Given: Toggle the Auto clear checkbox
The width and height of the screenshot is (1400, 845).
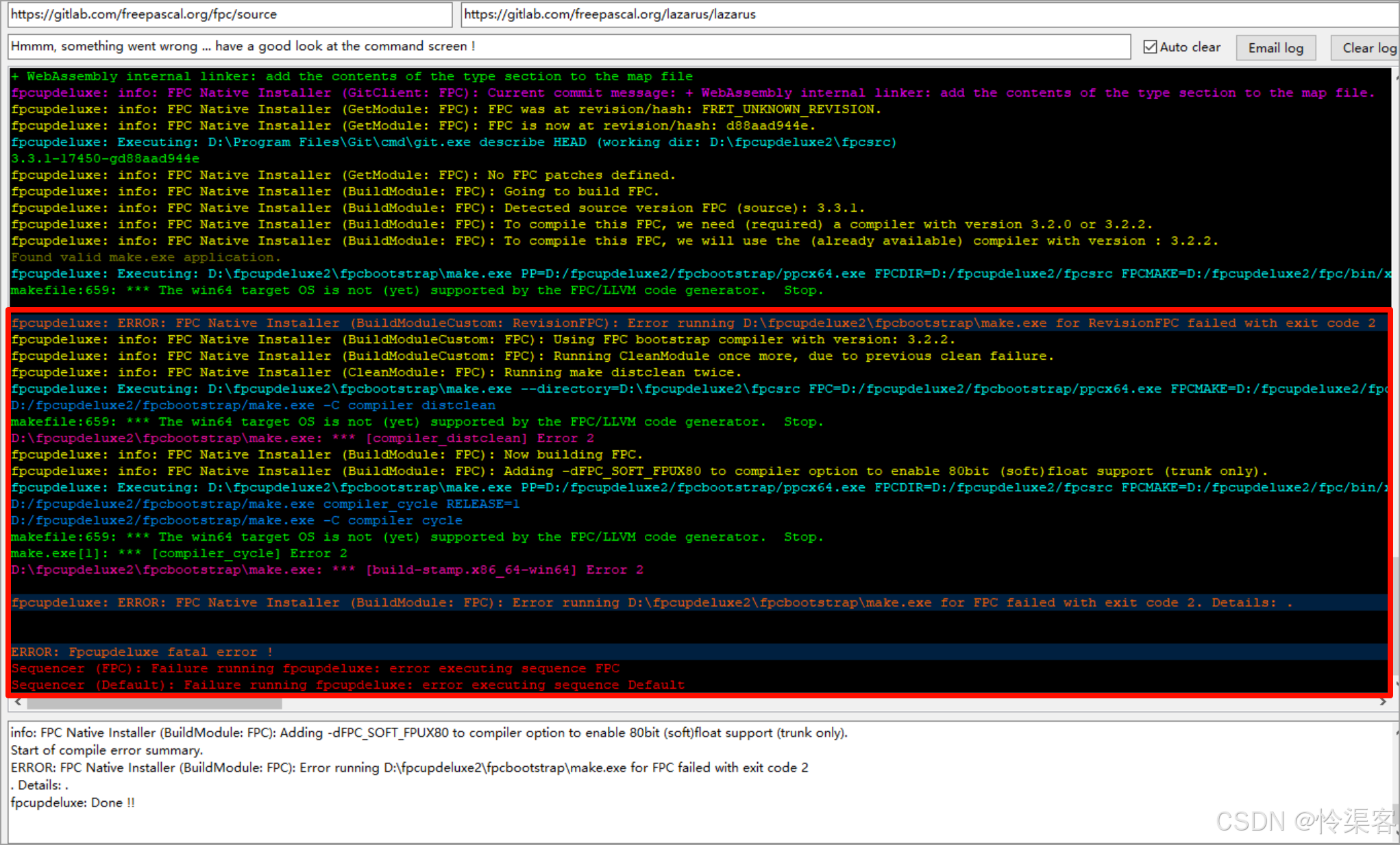Looking at the screenshot, I should click(1150, 47).
